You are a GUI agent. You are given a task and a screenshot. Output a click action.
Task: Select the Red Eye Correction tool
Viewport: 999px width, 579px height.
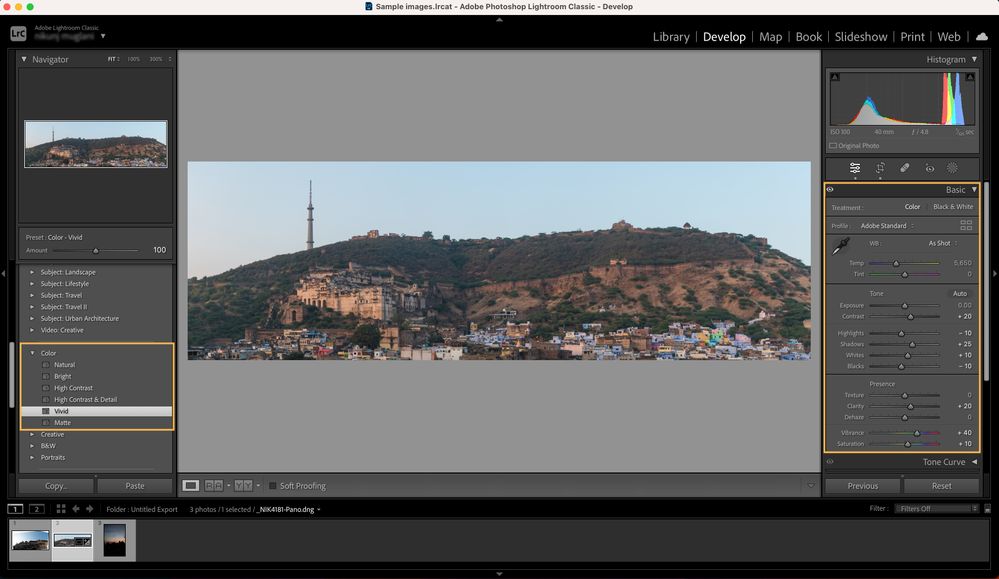click(x=929, y=168)
